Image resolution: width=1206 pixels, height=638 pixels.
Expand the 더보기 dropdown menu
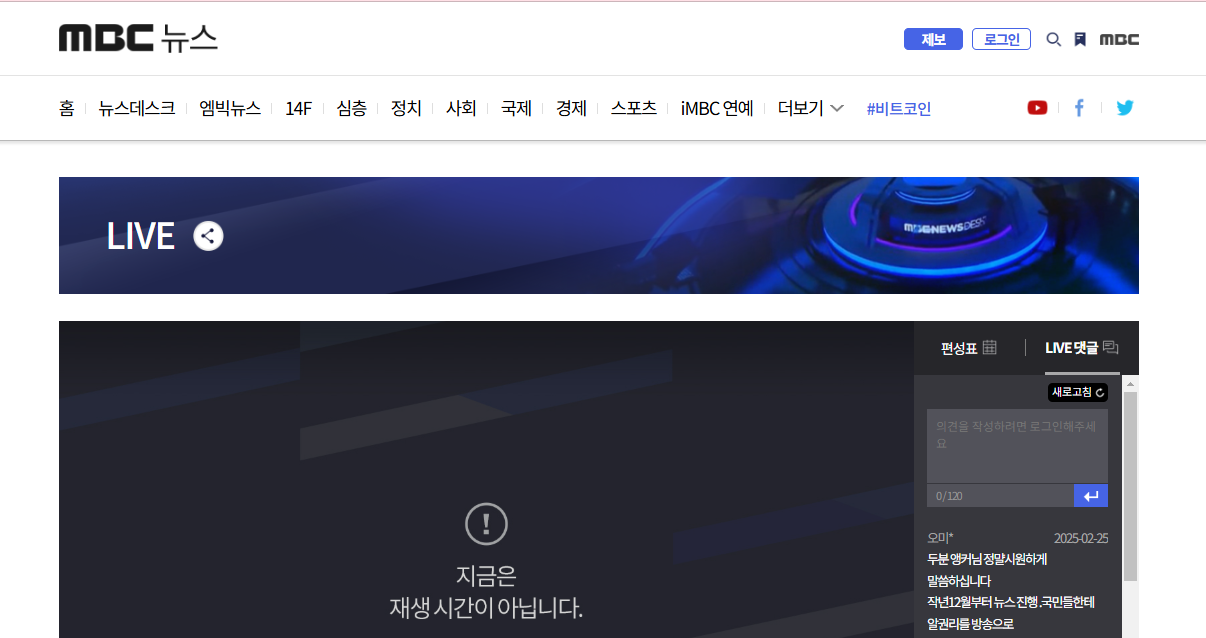tap(810, 108)
